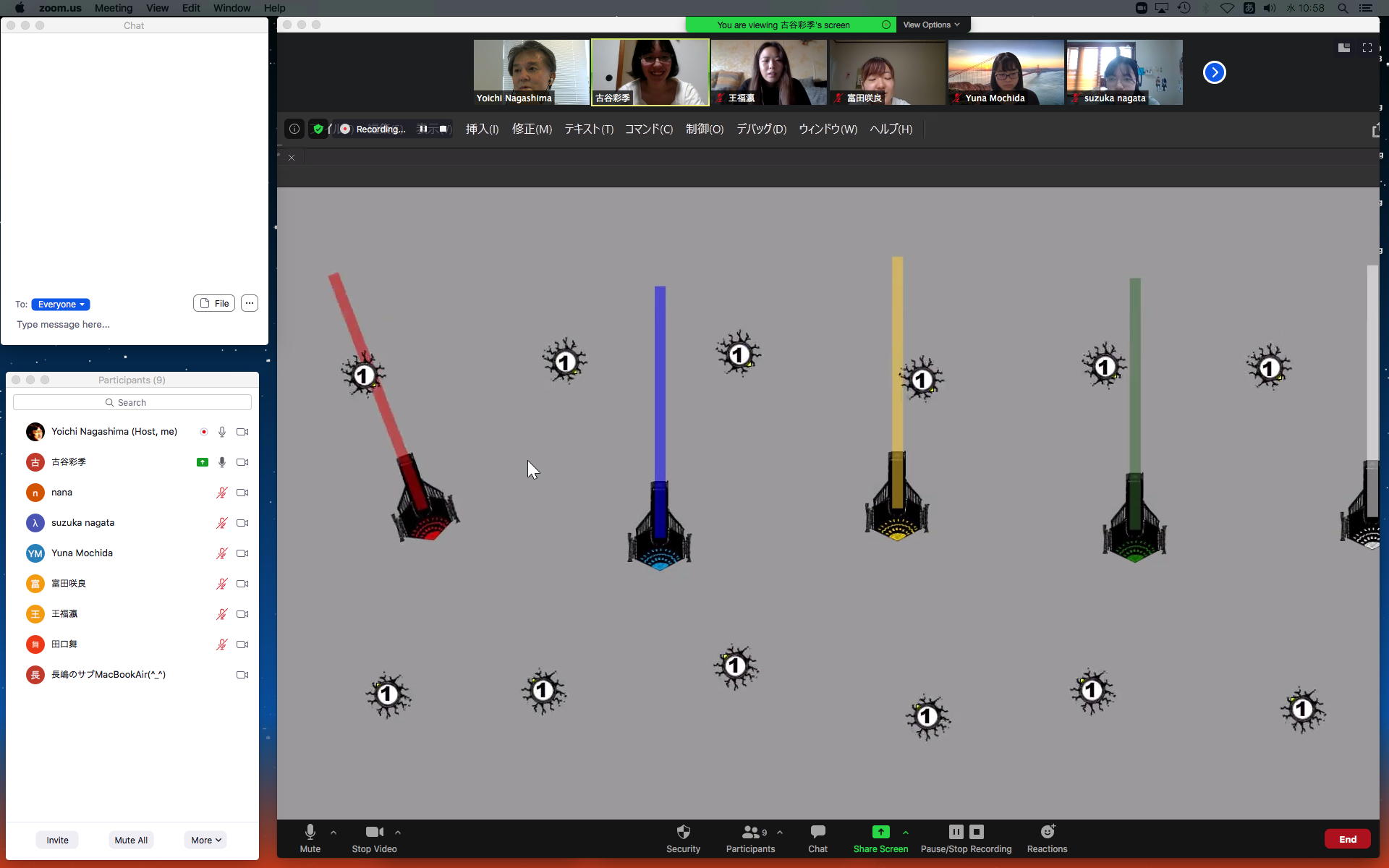
Task: Click the Security shield icon
Action: [683, 832]
